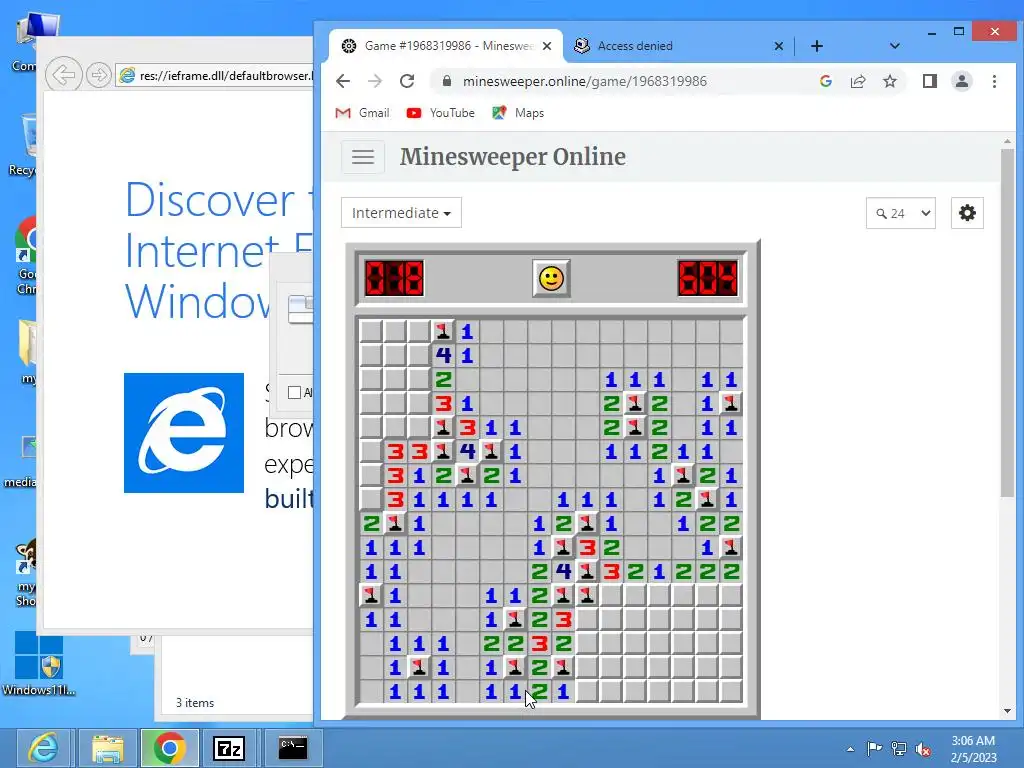Click the Minesweeper Online title link
1024x768 pixels.
[x=513, y=157]
